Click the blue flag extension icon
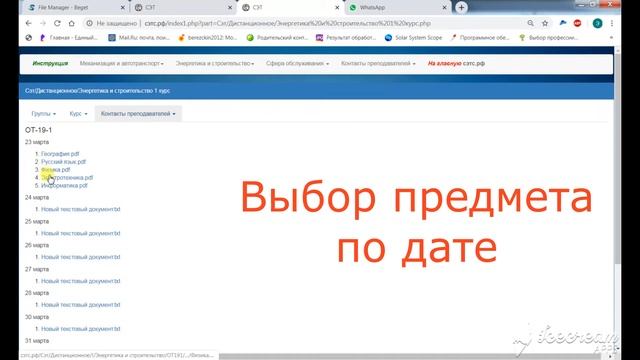 click(563, 23)
